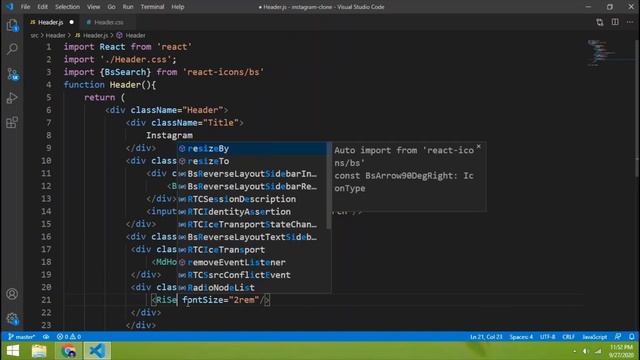Open Changes compare icon in editor toolbar

point(600,22)
